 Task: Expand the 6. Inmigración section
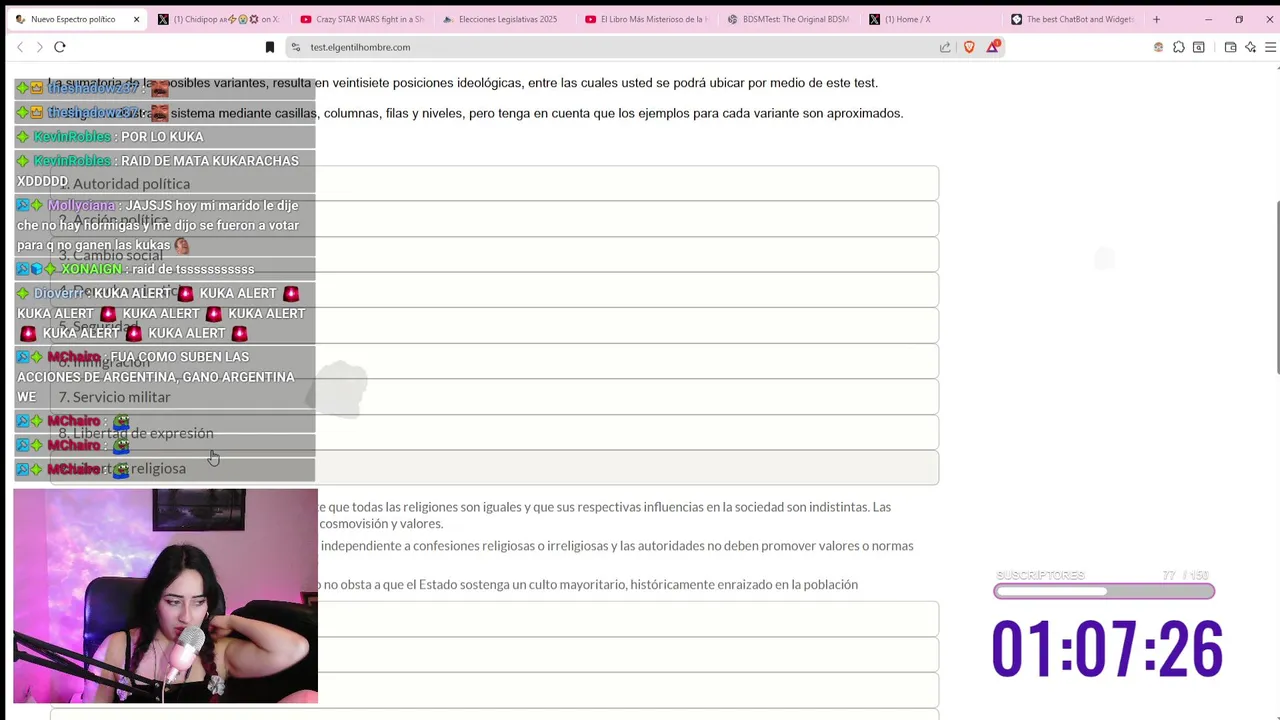tap(494, 361)
